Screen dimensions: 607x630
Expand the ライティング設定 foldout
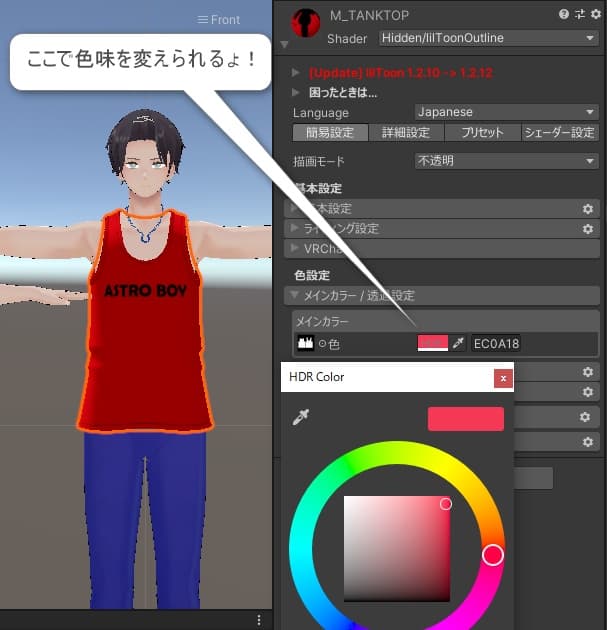[294, 228]
